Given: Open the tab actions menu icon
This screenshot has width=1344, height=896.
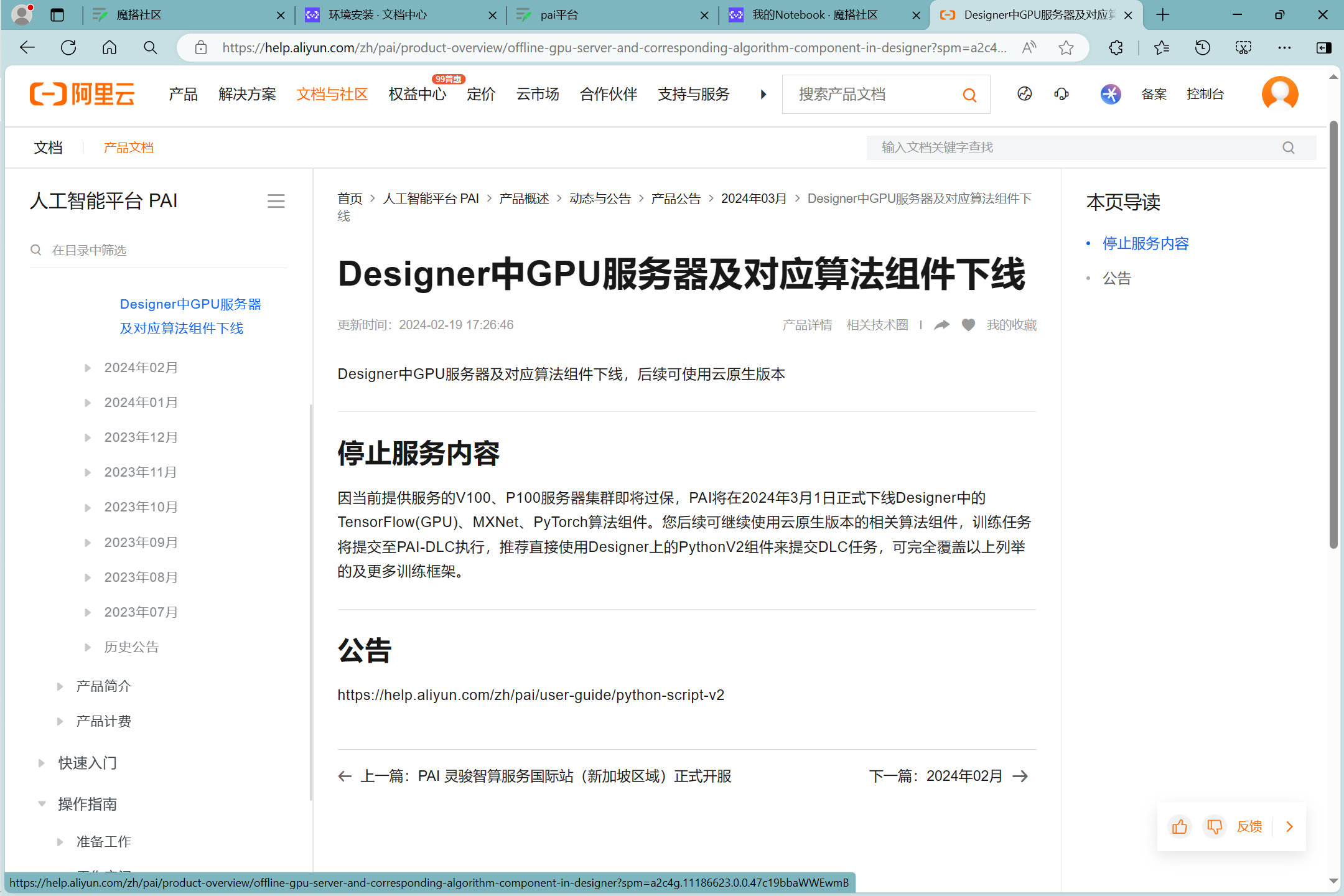Looking at the screenshot, I should (57, 15).
